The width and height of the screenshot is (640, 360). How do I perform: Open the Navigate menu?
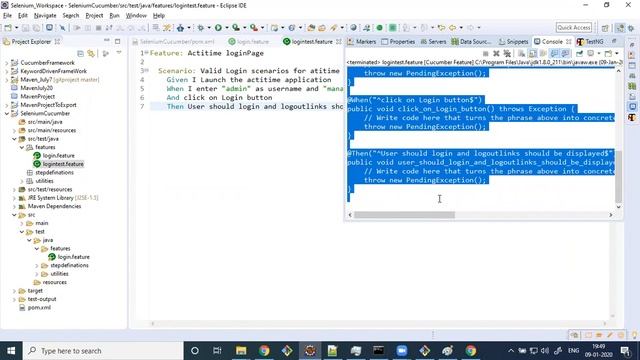point(45,16)
